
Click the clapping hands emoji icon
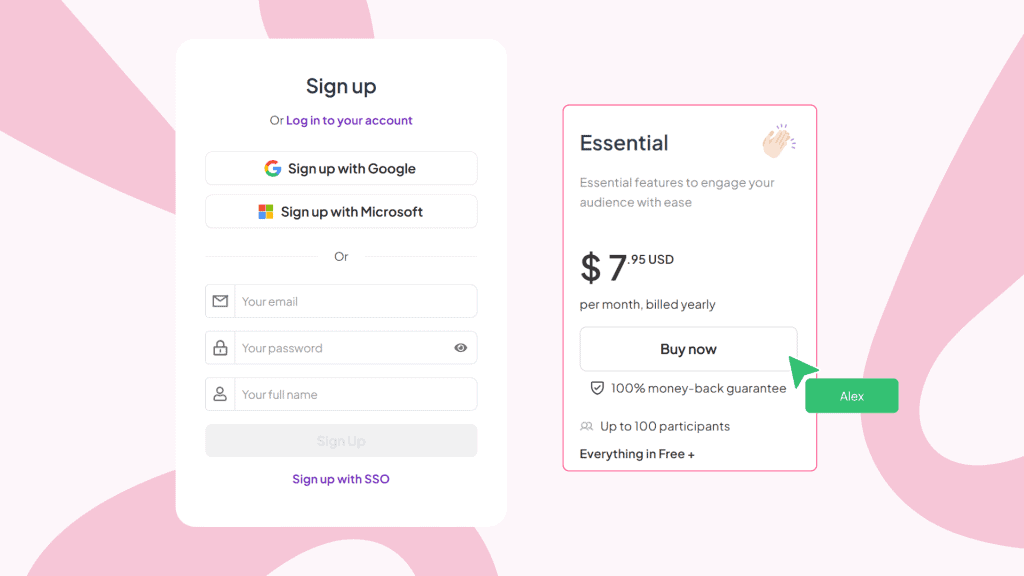click(777, 142)
